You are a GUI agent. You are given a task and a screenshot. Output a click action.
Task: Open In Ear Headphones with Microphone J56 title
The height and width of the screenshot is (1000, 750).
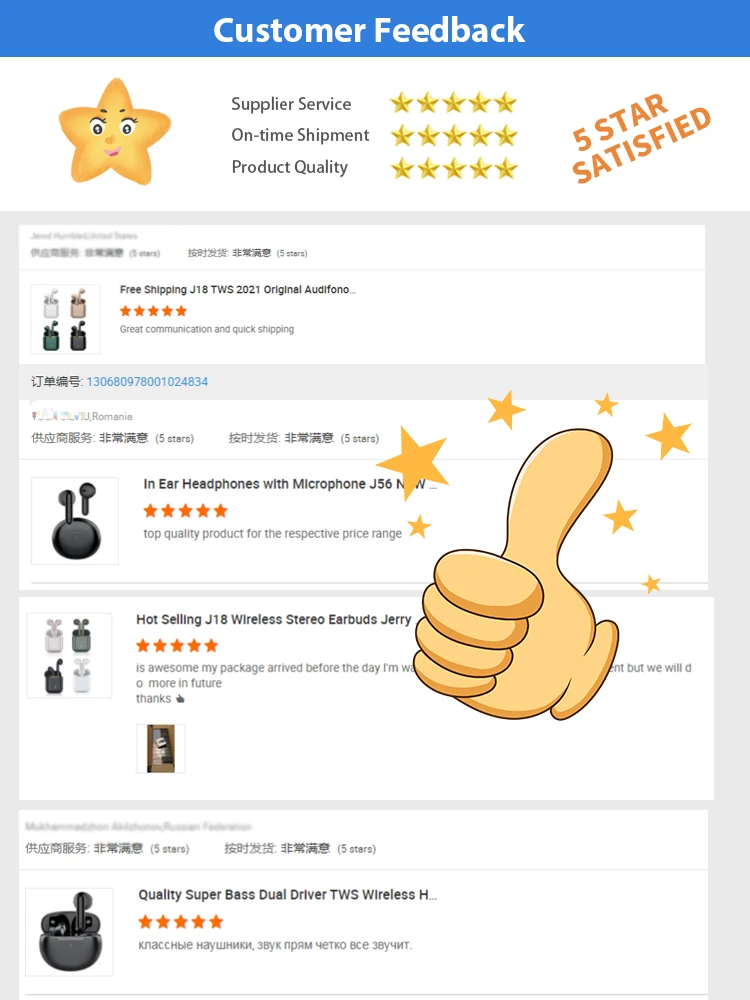[290, 484]
